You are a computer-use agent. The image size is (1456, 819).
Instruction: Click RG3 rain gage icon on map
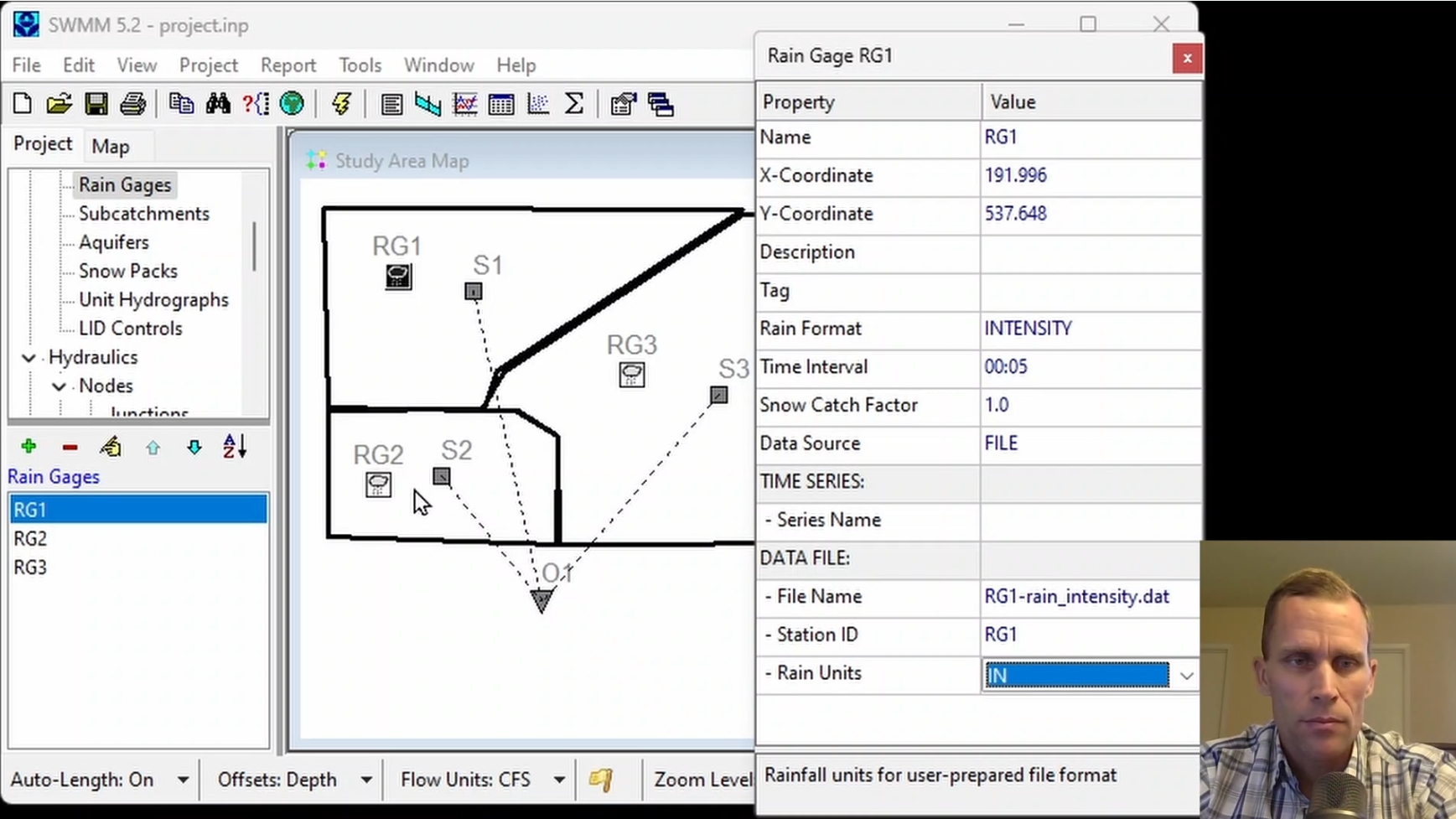pos(632,375)
